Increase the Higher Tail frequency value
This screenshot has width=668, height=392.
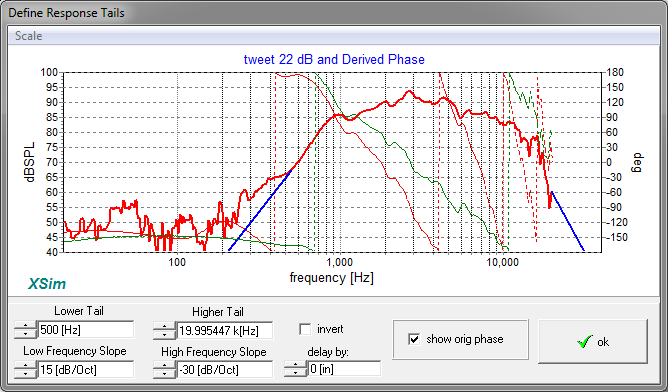tap(164, 327)
